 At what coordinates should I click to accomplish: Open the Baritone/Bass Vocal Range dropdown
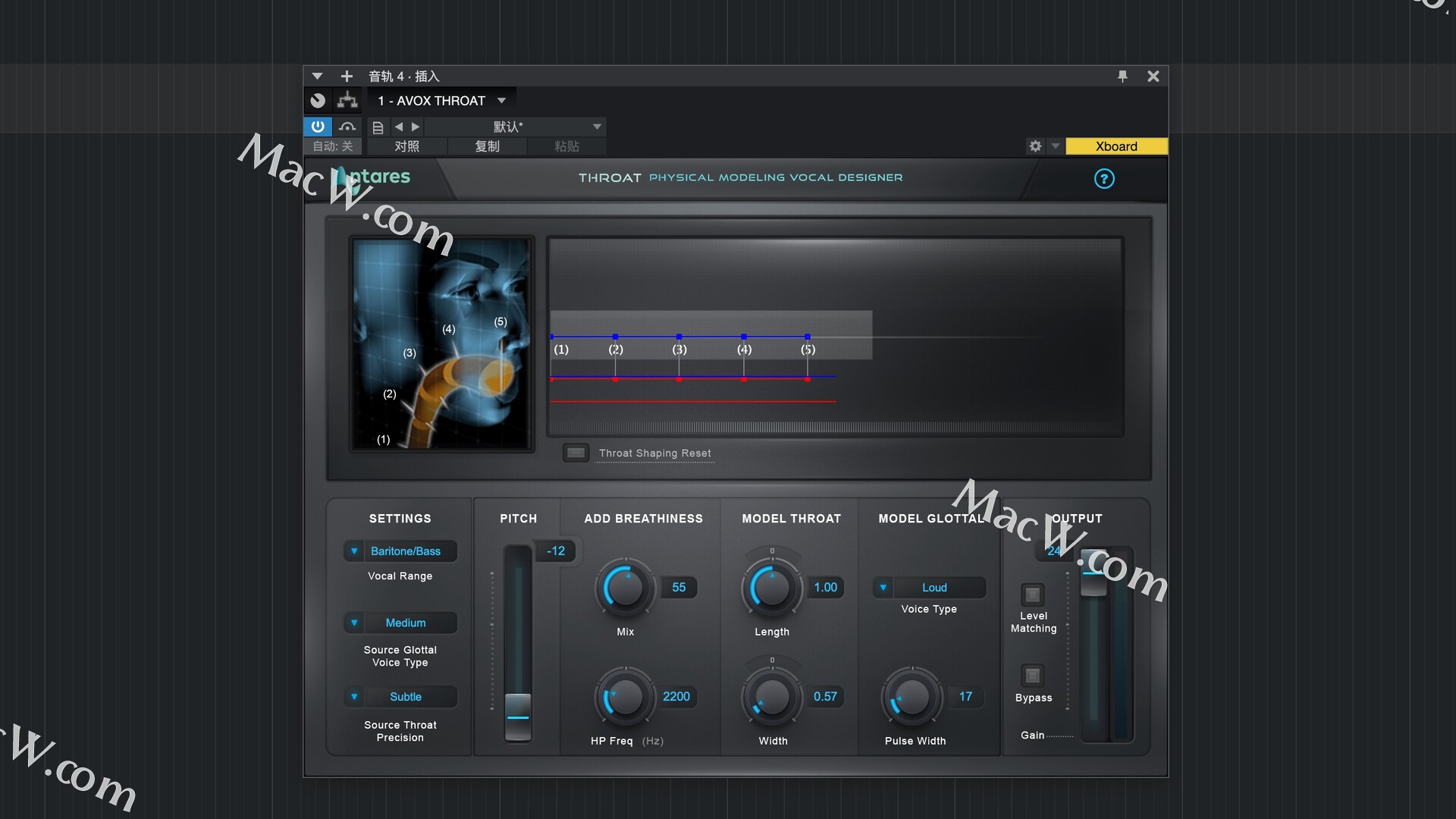click(400, 551)
